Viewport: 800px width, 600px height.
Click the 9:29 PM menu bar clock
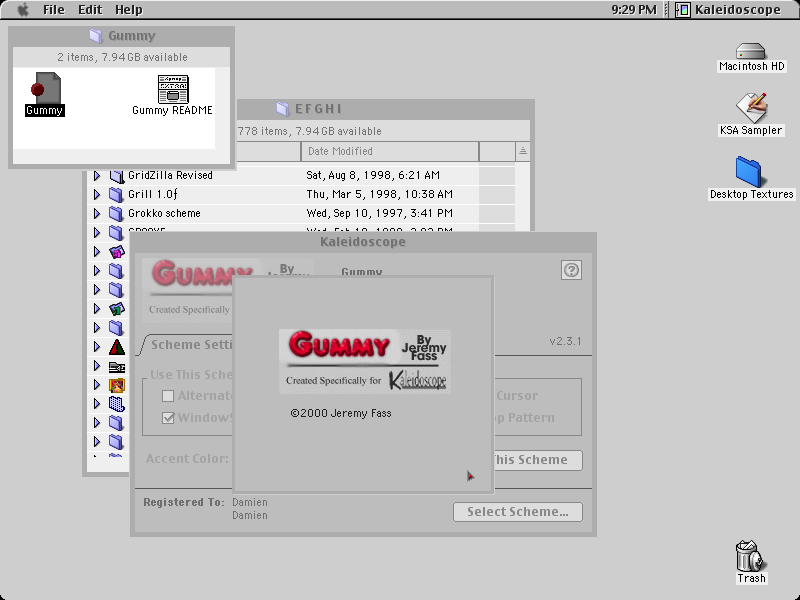tap(634, 10)
